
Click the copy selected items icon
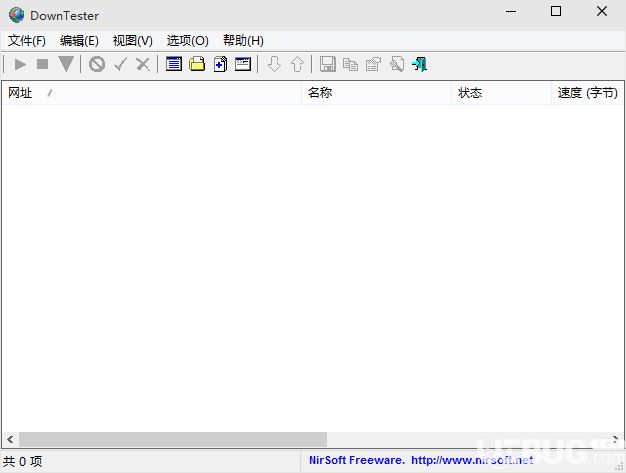350,64
